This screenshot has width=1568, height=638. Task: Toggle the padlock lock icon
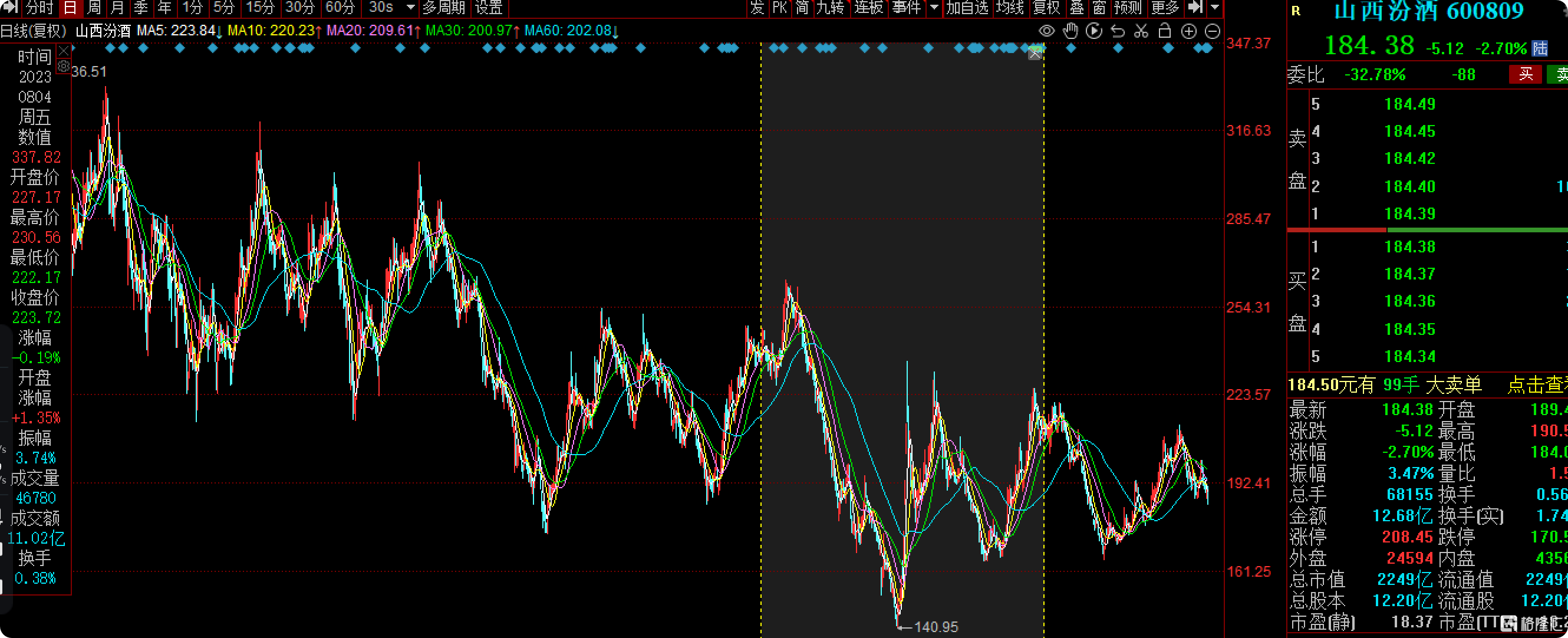(x=1164, y=31)
